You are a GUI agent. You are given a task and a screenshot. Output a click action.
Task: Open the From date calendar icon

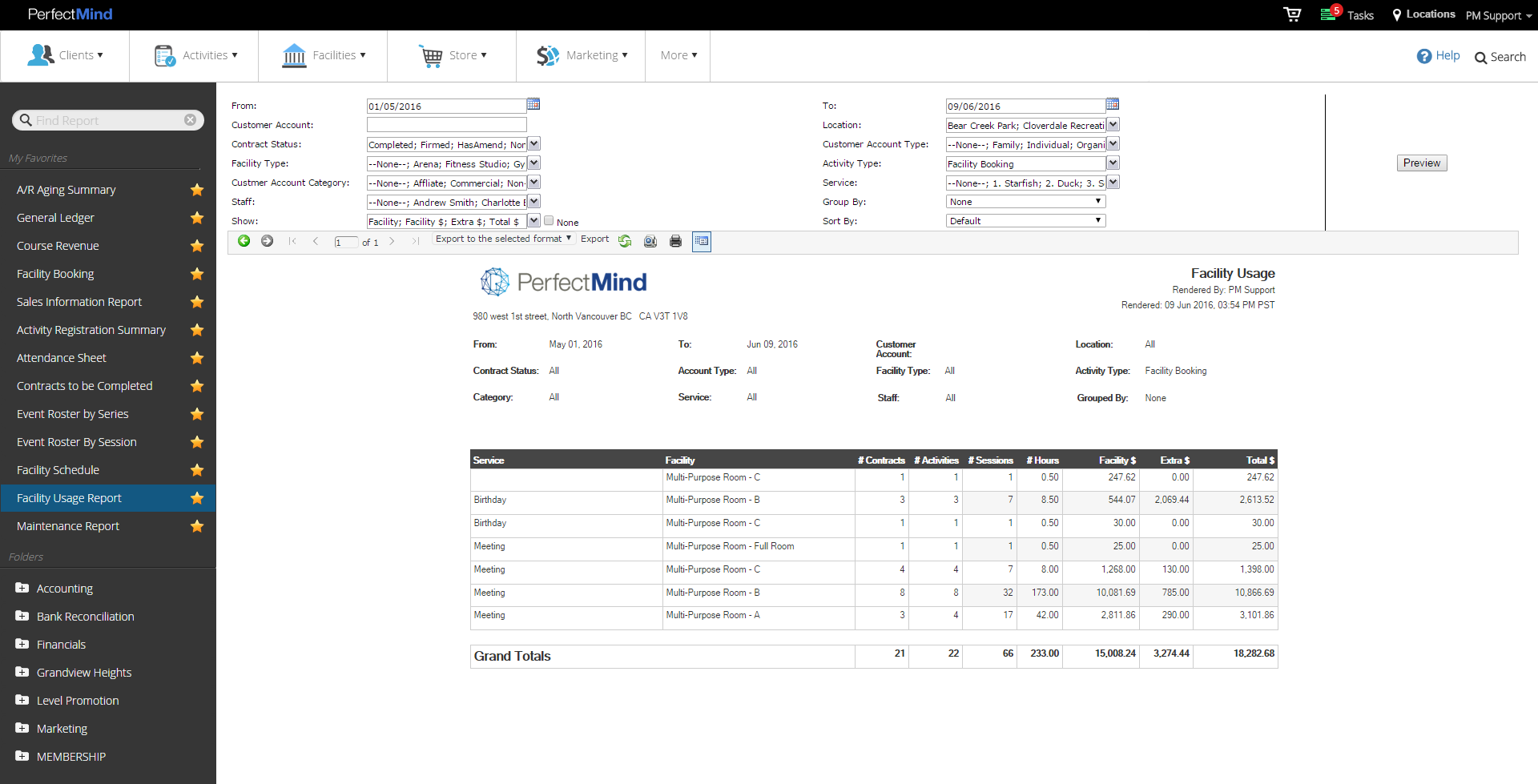click(x=533, y=104)
